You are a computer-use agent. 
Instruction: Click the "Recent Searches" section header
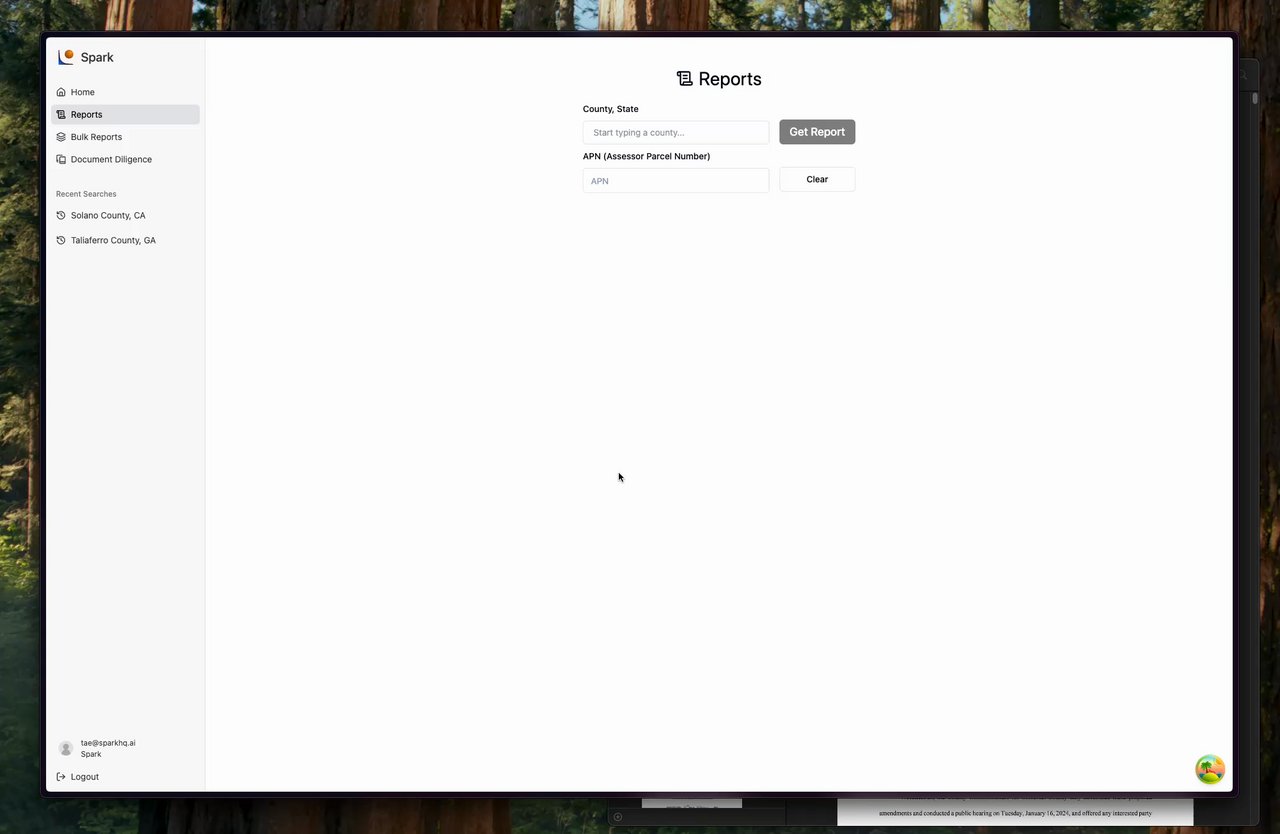86,194
